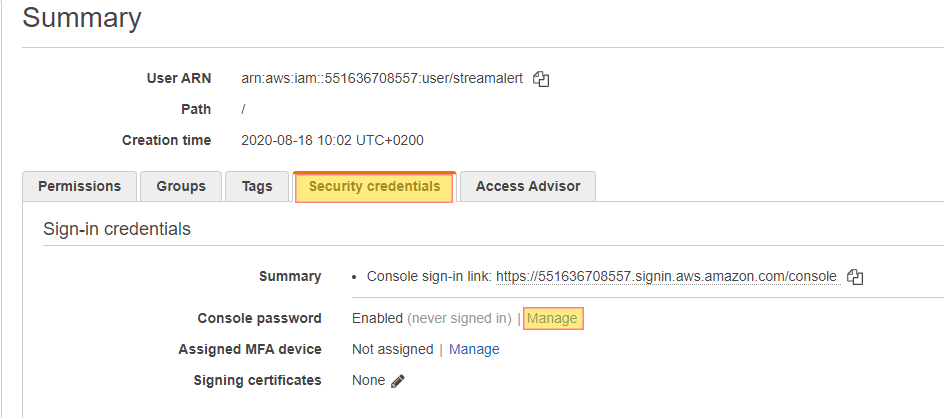Edit signing certificates with pencil icon
This screenshot has height=418, width=944.
[397, 381]
